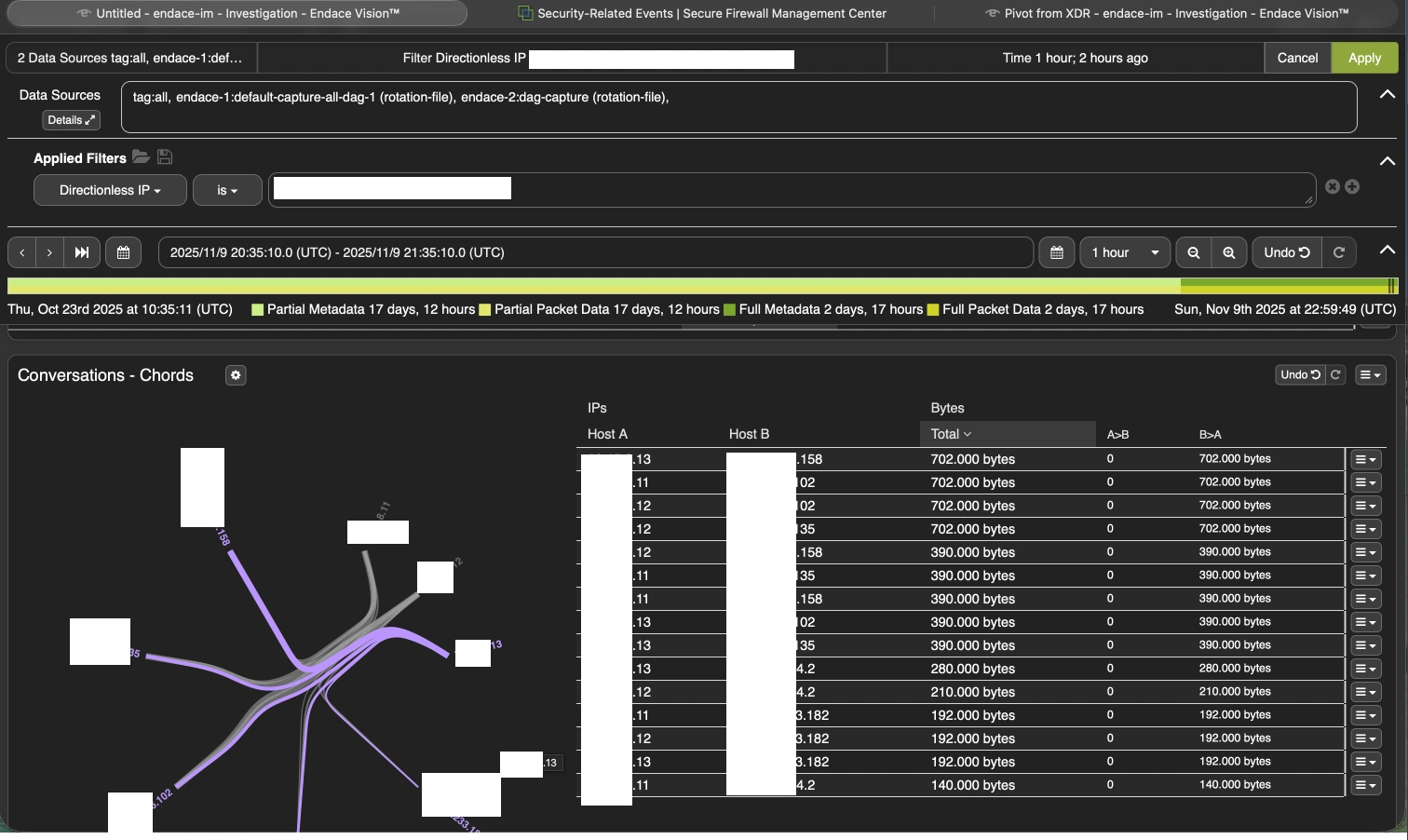Open saved filters folder icon
Viewport: 1408px width, 840px height.
click(141, 156)
